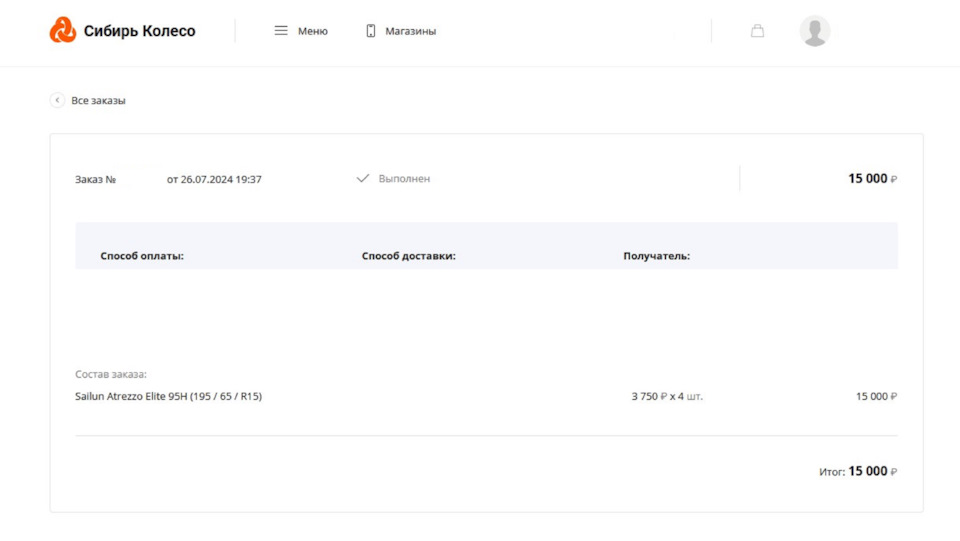Open the shopping bag cart icon
This screenshot has width=960, height=541.
pos(757,31)
